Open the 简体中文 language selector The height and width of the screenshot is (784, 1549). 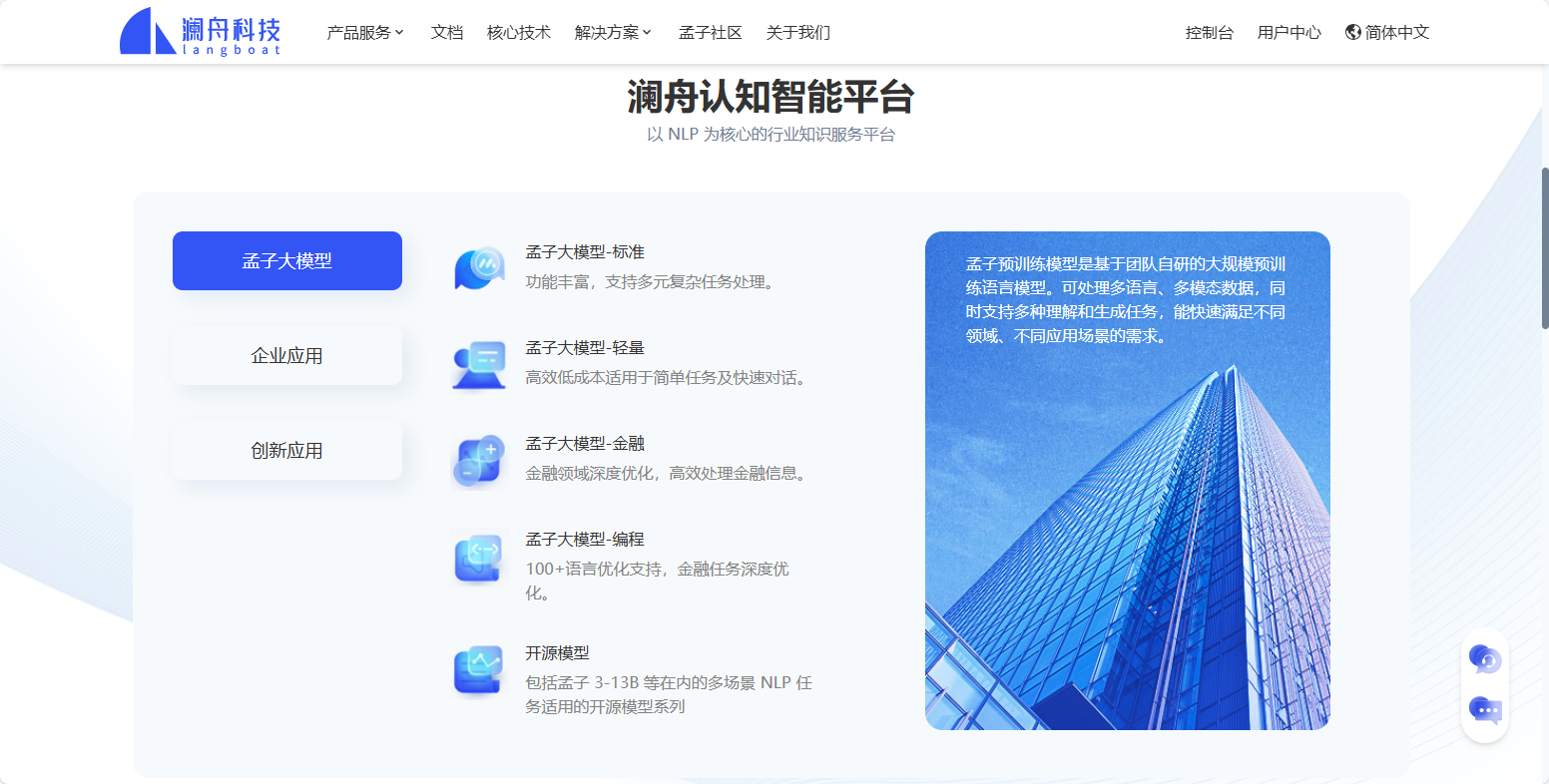[1396, 32]
